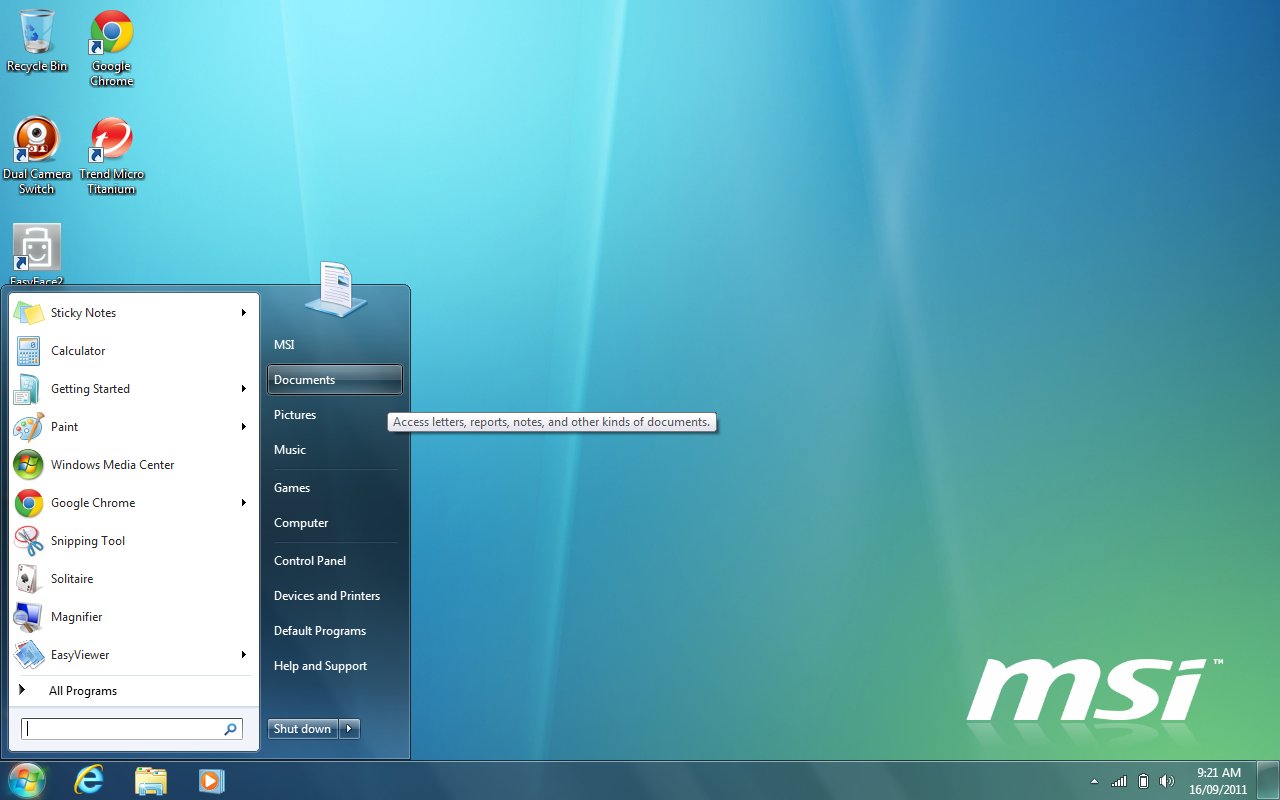The width and height of the screenshot is (1280, 800).
Task: Click the Show desktop strip at taskbar end
Action: tap(1267, 780)
